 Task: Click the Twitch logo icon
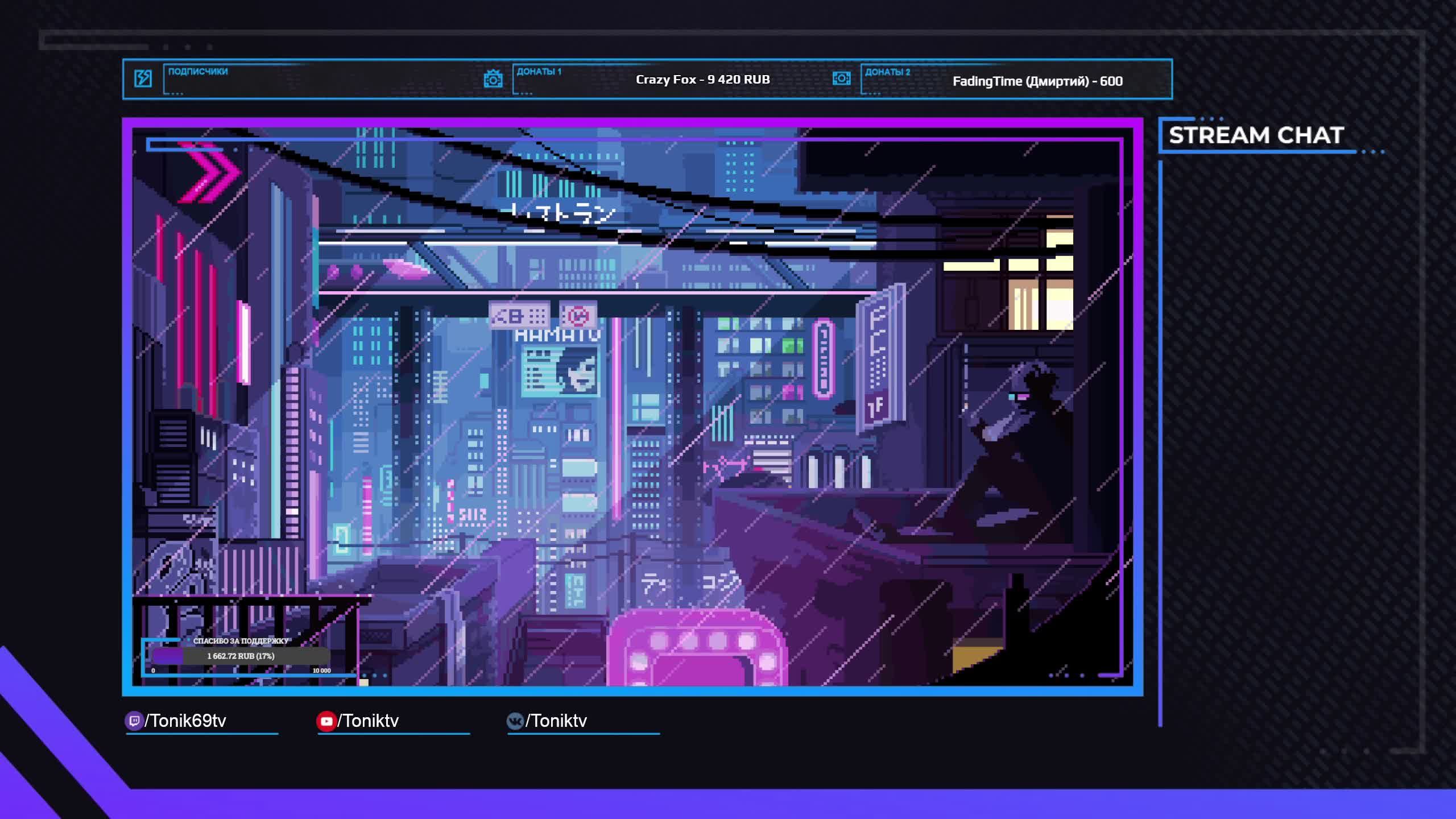(x=134, y=721)
